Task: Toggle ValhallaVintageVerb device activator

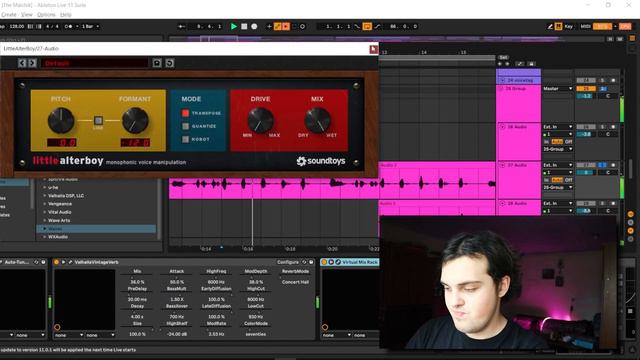Action: click(x=56, y=262)
